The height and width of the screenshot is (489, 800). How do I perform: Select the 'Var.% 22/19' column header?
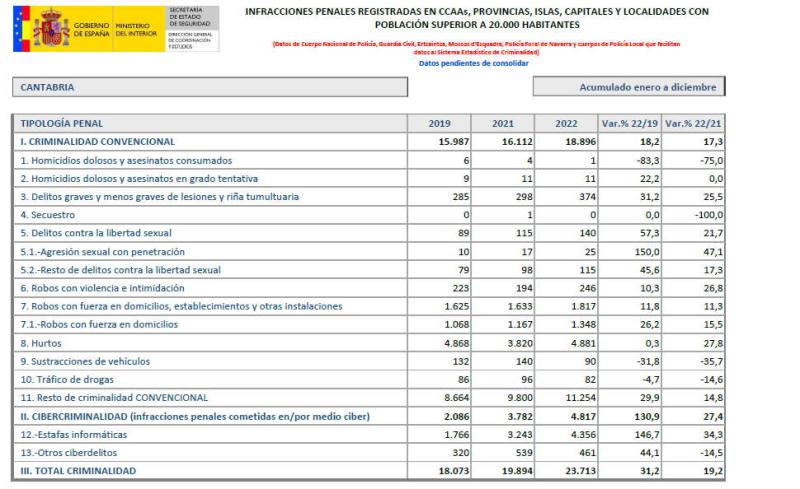(x=630, y=124)
